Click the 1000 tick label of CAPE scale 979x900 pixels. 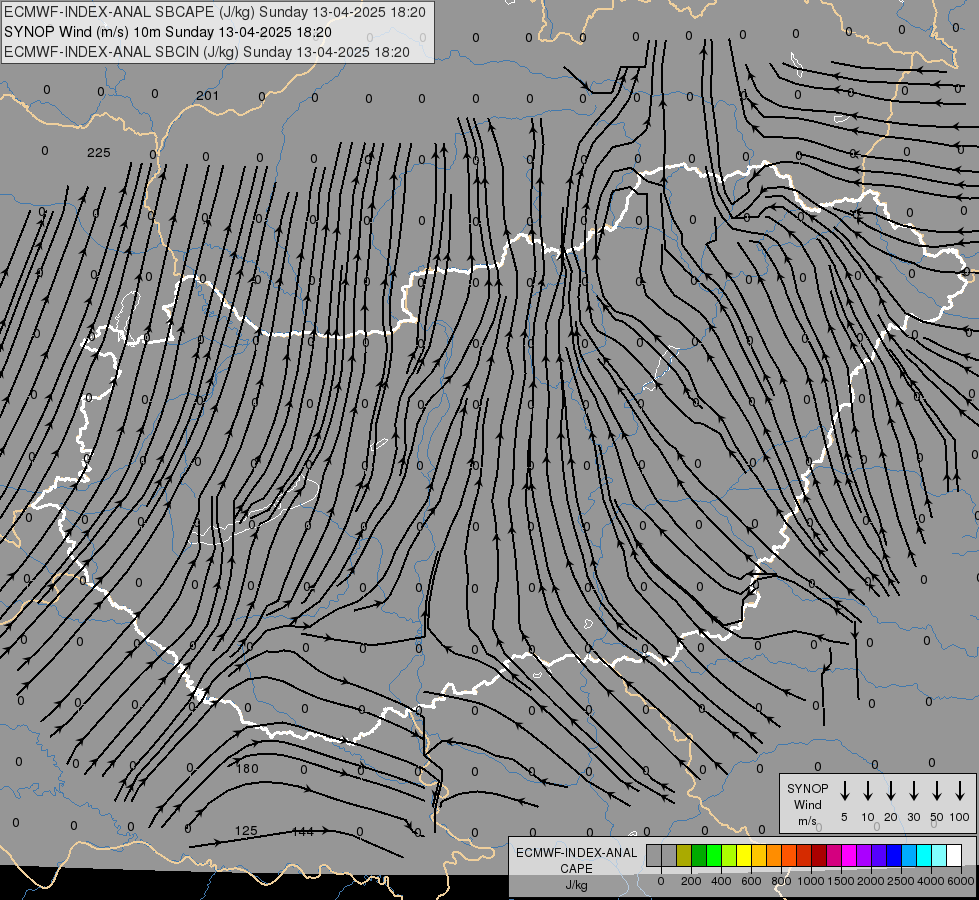click(x=811, y=881)
